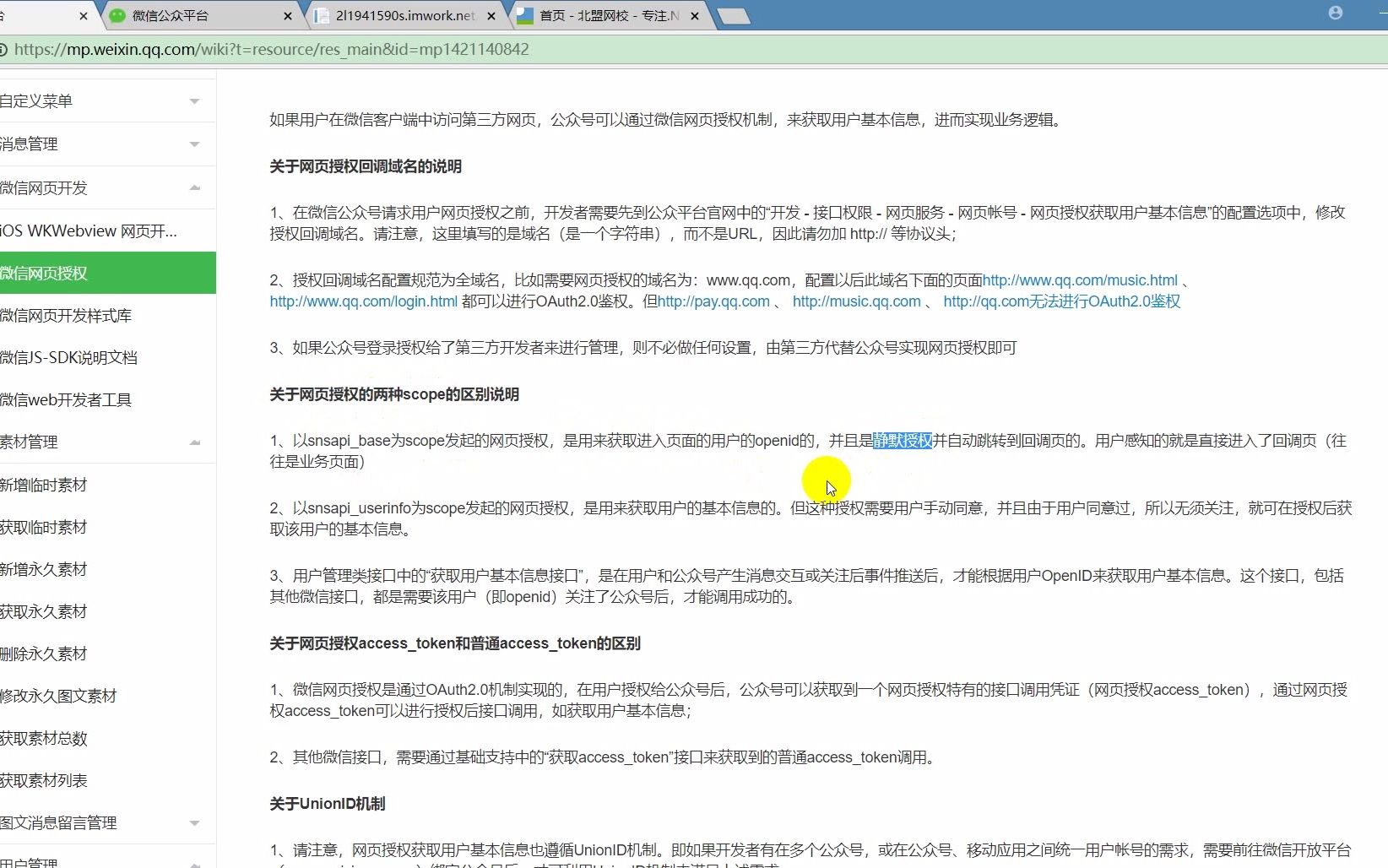Click the snsapi_userinfo paragraph text

(811, 518)
